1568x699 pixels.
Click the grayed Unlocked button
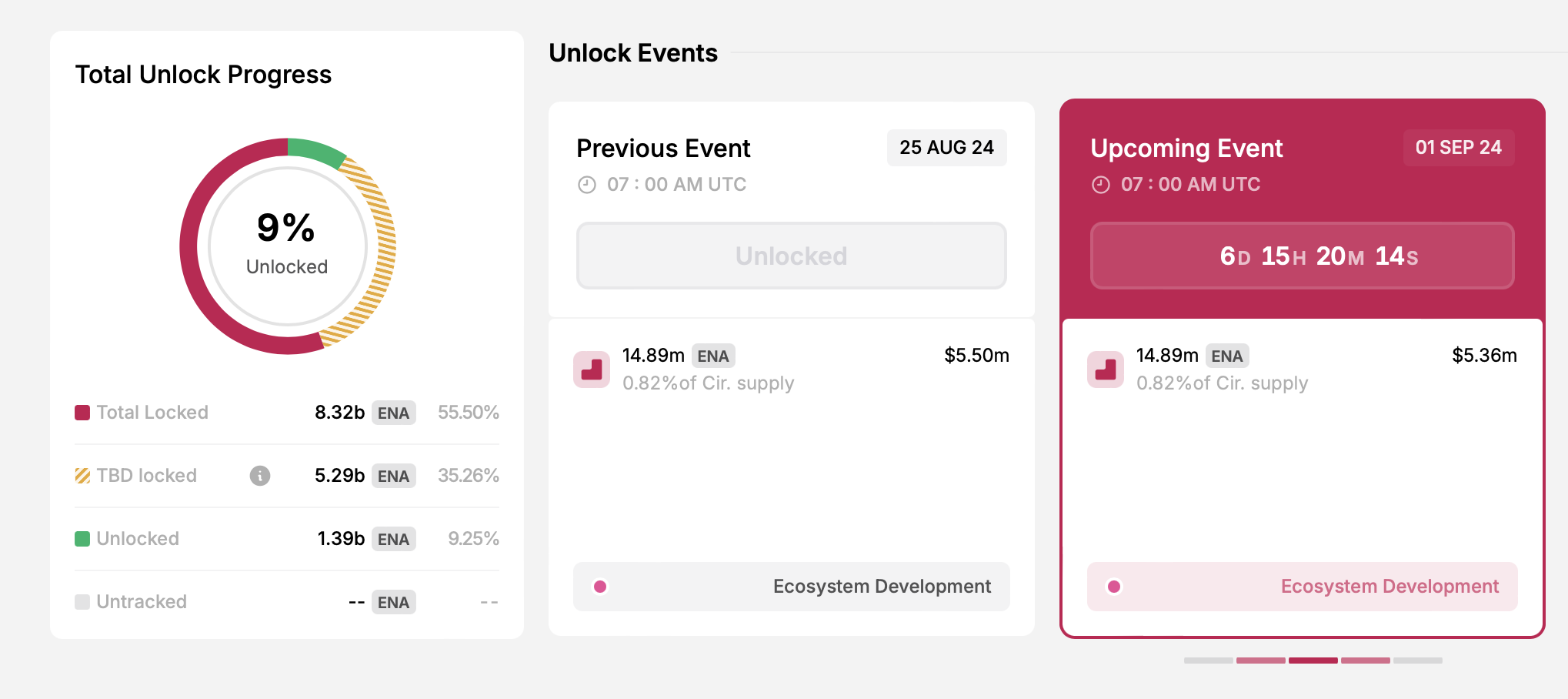click(x=791, y=256)
